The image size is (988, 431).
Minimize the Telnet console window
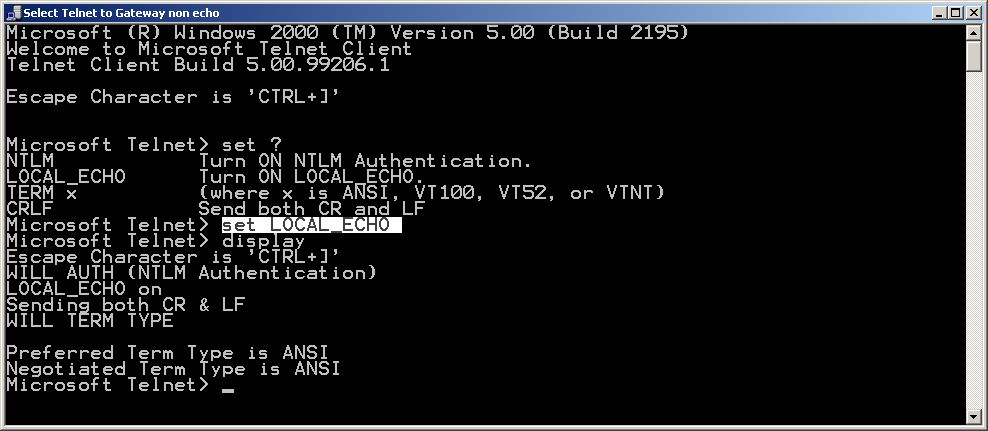coord(940,13)
